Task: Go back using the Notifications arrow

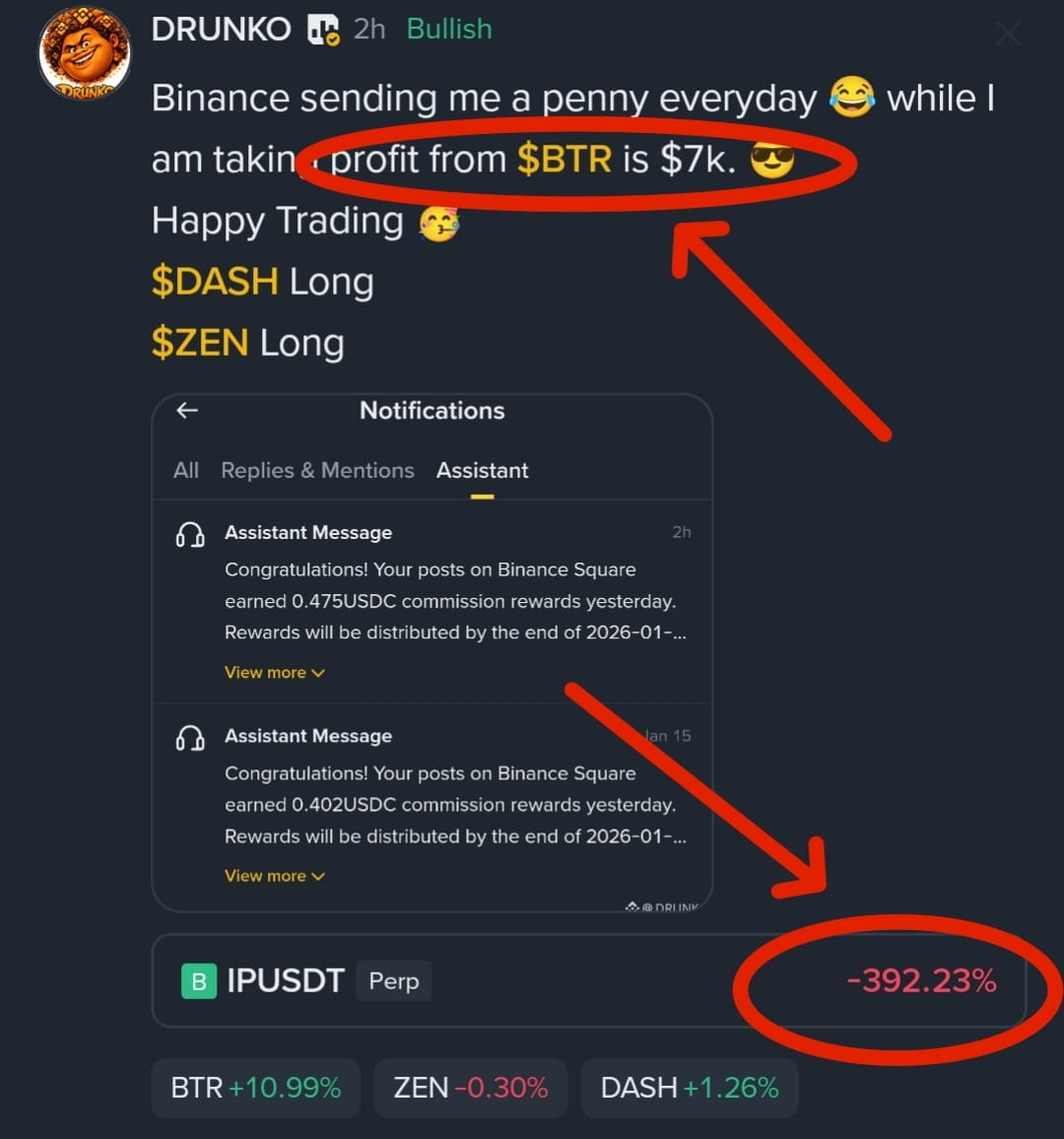Action: [187, 411]
